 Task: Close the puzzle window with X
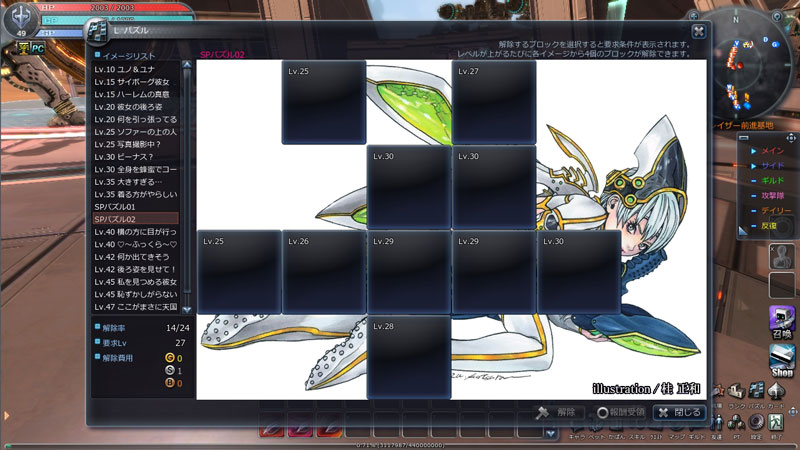(698, 32)
